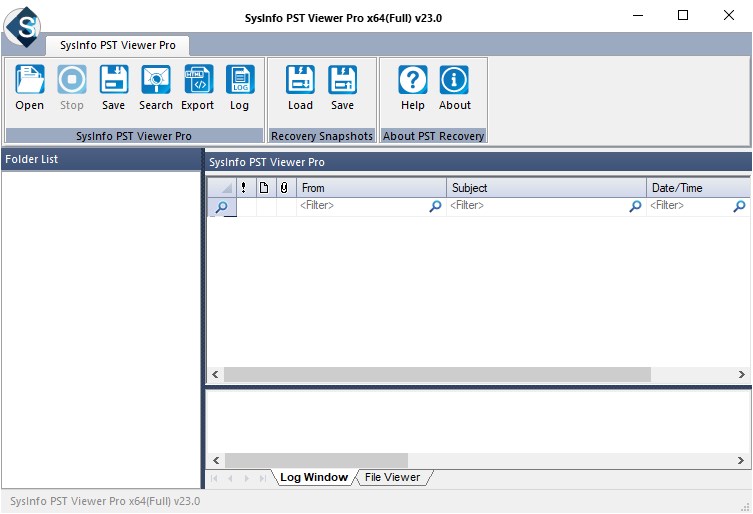
Task: Save a snapshot in the Recovery Snapshots group
Action: point(342,88)
